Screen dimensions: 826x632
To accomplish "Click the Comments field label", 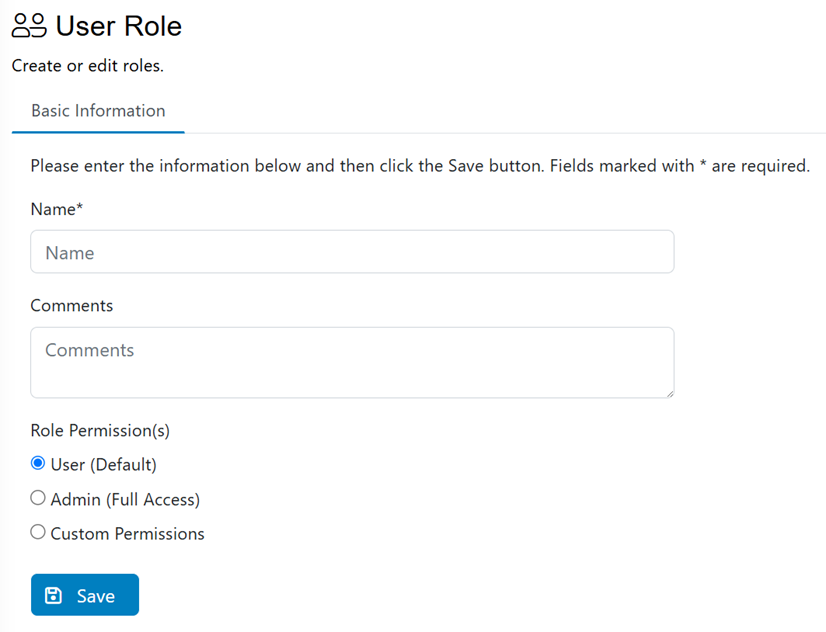I will [72, 305].
